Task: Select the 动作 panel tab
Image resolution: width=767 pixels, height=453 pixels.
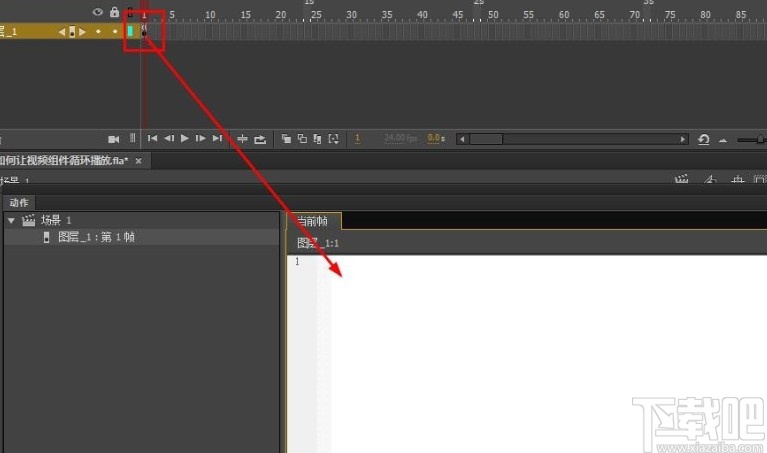Action: tap(19, 203)
